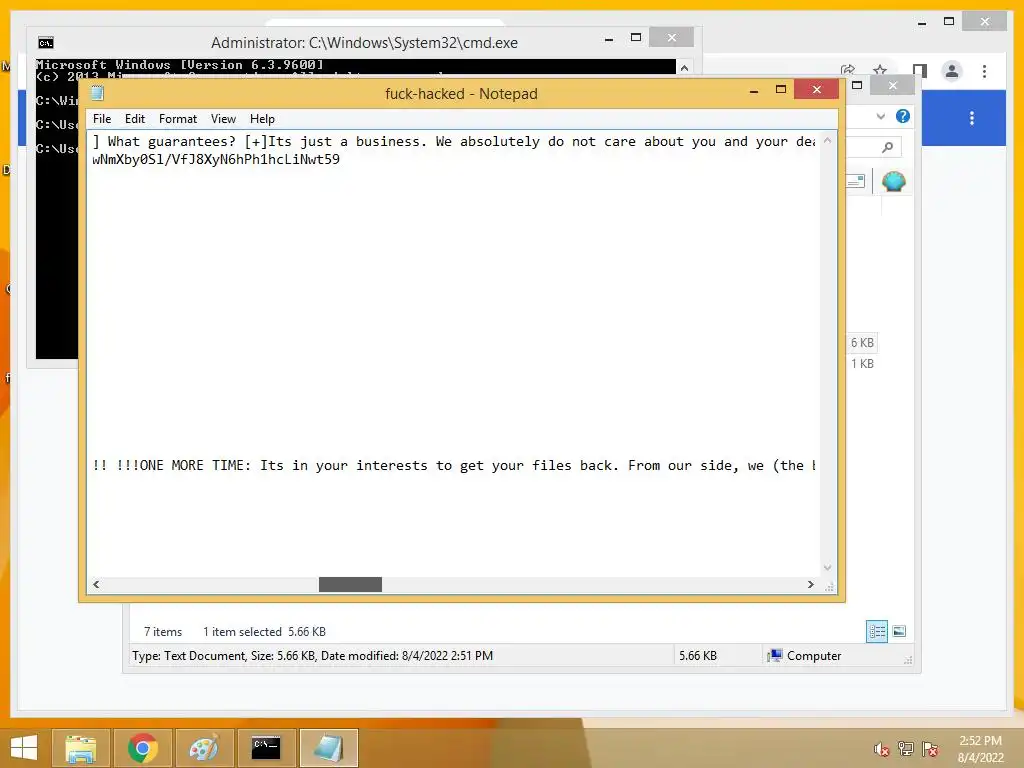Click "1 item selected 5.66 KB" status text
Screen dimensions: 1024x768
click(264, 632)
